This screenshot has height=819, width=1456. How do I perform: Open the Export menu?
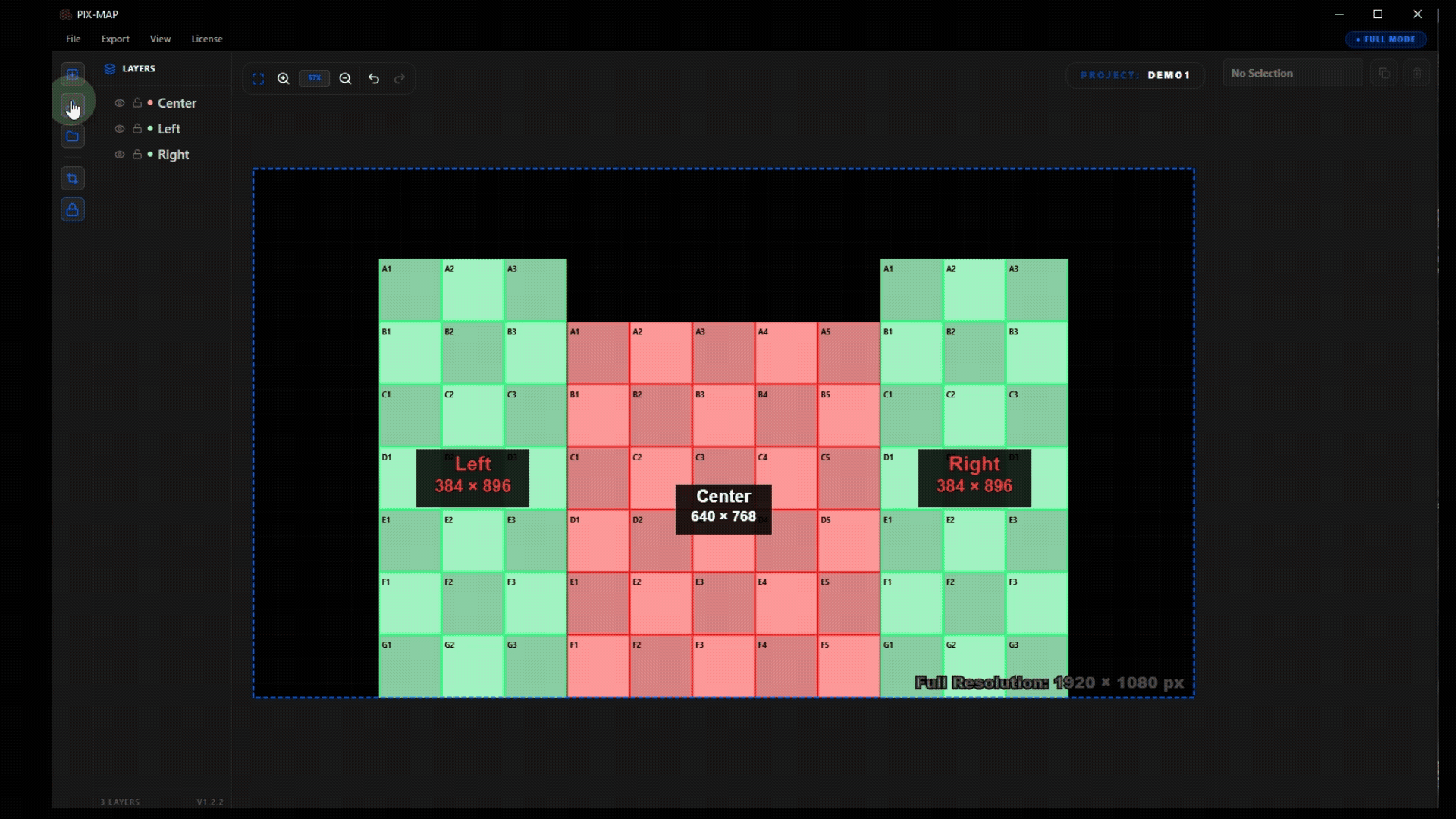(115, 39)
